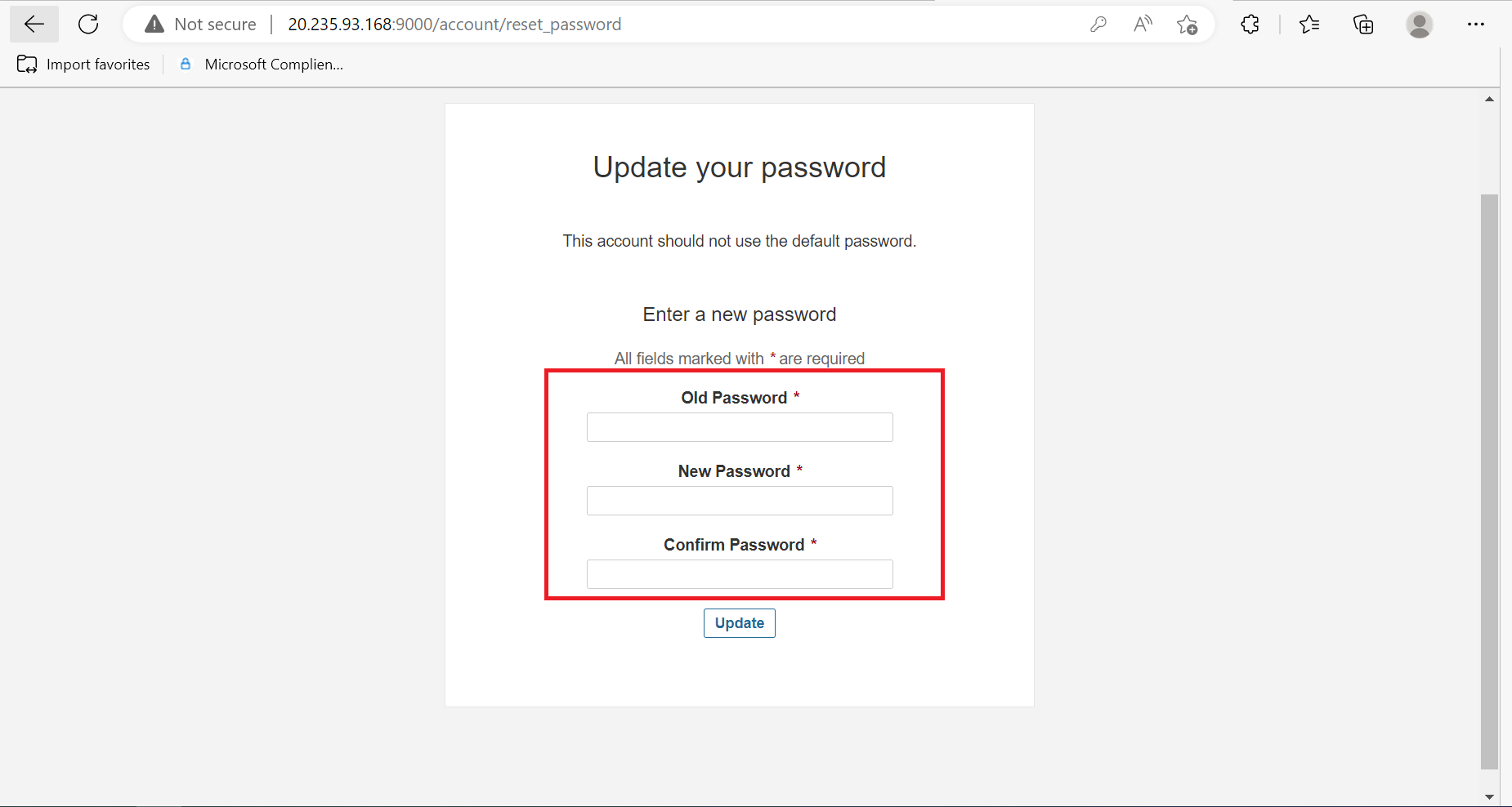Open the Read aloud feature
The image size is (1512, 807).
click(x=1142, y=24)
